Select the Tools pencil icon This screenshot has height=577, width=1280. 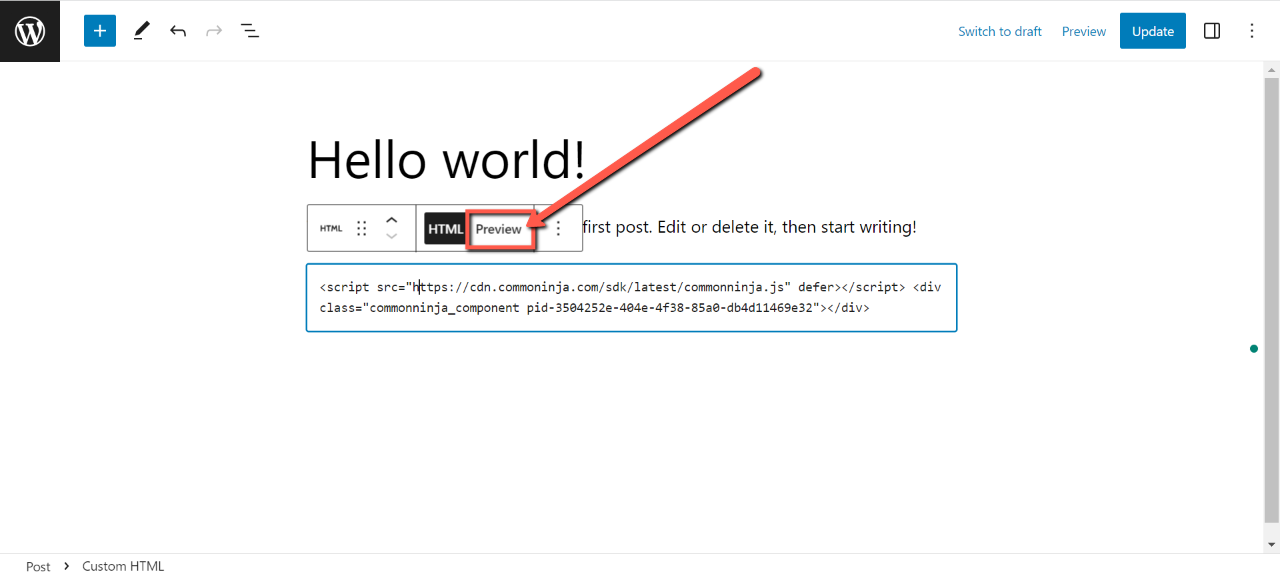tap(141, 31)
